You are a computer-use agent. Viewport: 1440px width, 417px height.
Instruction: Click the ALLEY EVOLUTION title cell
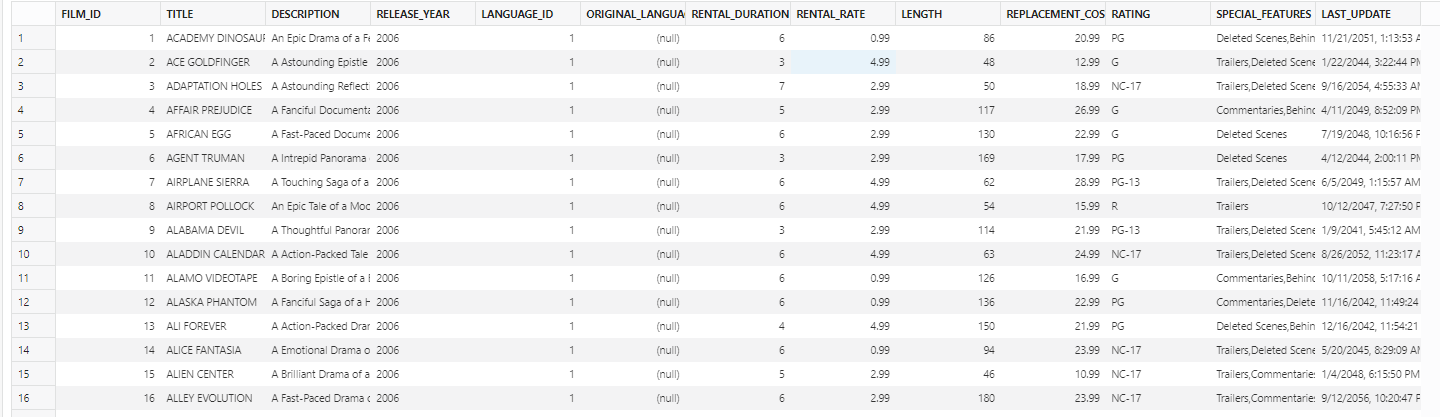[x=212, y=398]
